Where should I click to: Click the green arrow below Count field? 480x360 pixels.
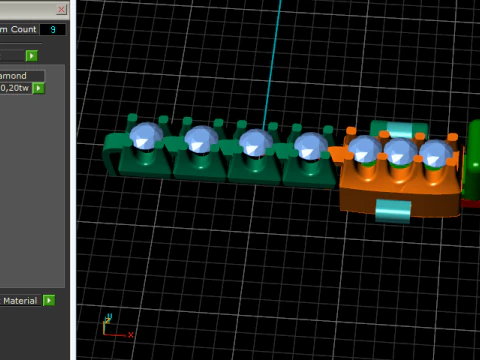[x=32, y=56]
